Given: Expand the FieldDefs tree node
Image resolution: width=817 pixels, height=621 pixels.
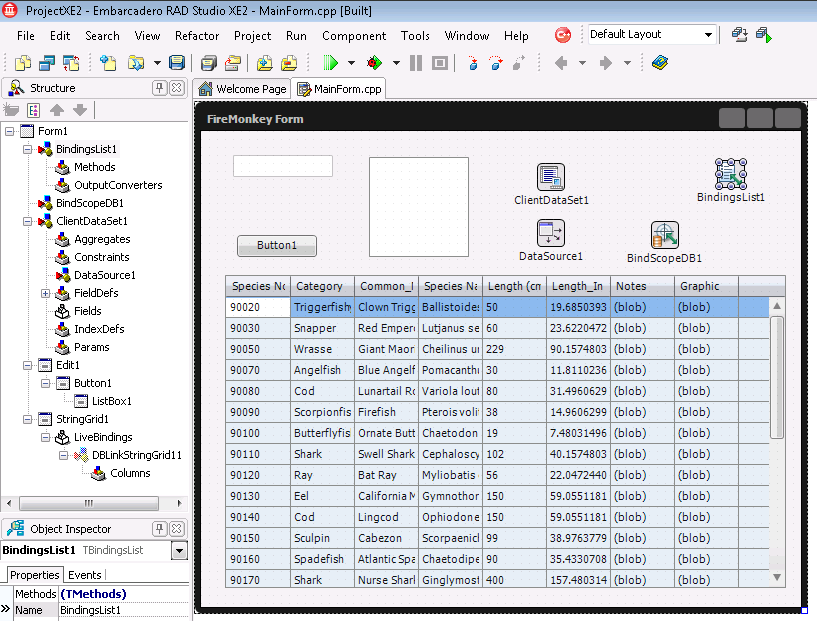Looking at the screenshot, I should [x=46, y=293].
